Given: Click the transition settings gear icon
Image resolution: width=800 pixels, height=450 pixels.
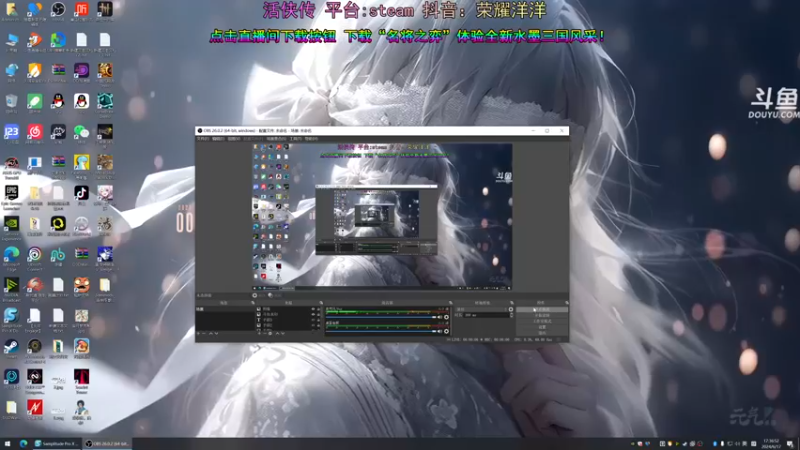Looking at the screenshot, I should pyautogui.click(x=511, y=309).
